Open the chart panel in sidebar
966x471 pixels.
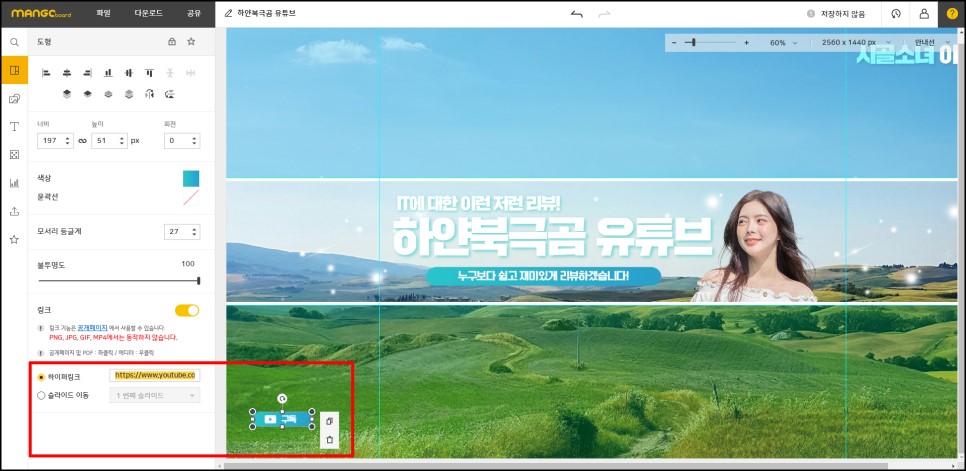(14, 183)
